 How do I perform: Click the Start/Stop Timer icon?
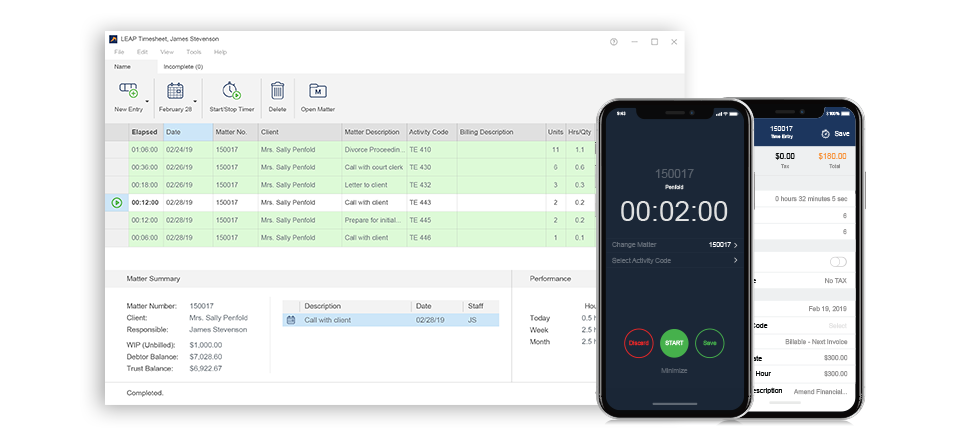pos(231,90)
